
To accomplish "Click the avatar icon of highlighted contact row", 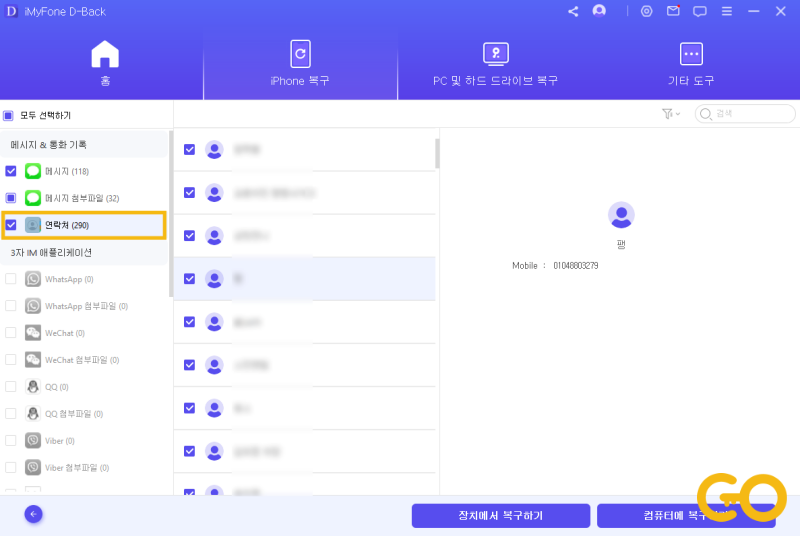I will (x=214, y=278).
